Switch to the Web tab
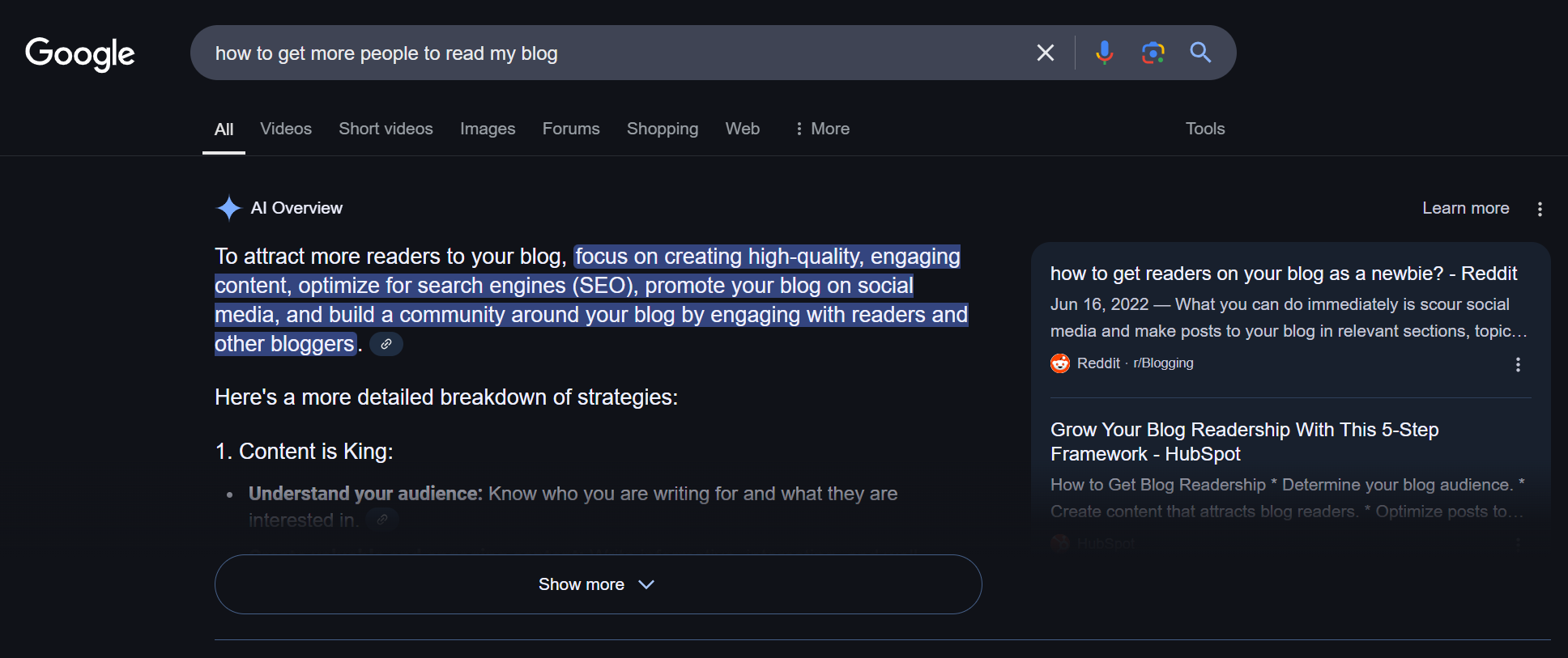This screenshot has height=658, width=1568. click(743, 129)
